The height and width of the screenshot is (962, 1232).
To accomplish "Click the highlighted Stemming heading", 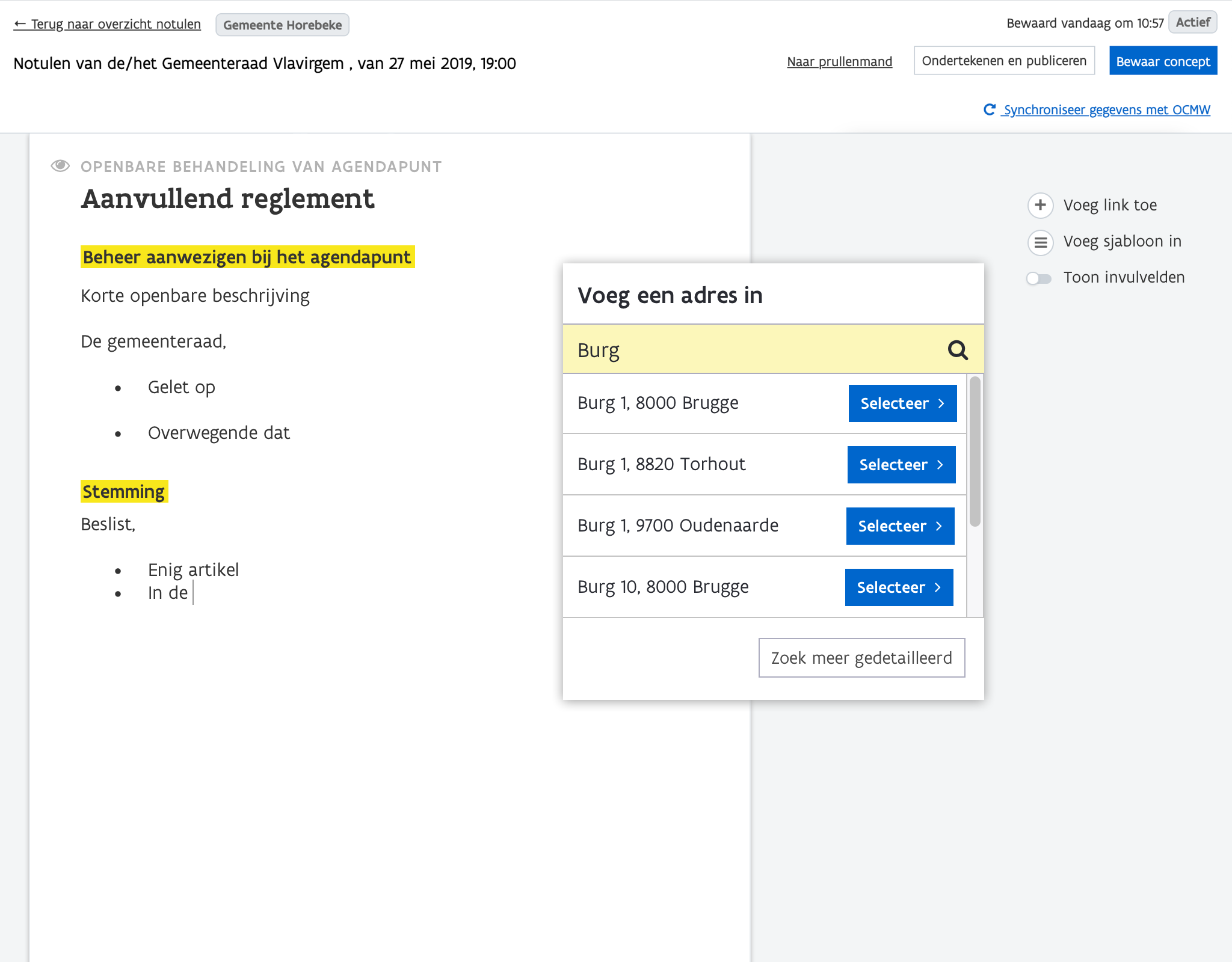I will (x=124, y=492).
